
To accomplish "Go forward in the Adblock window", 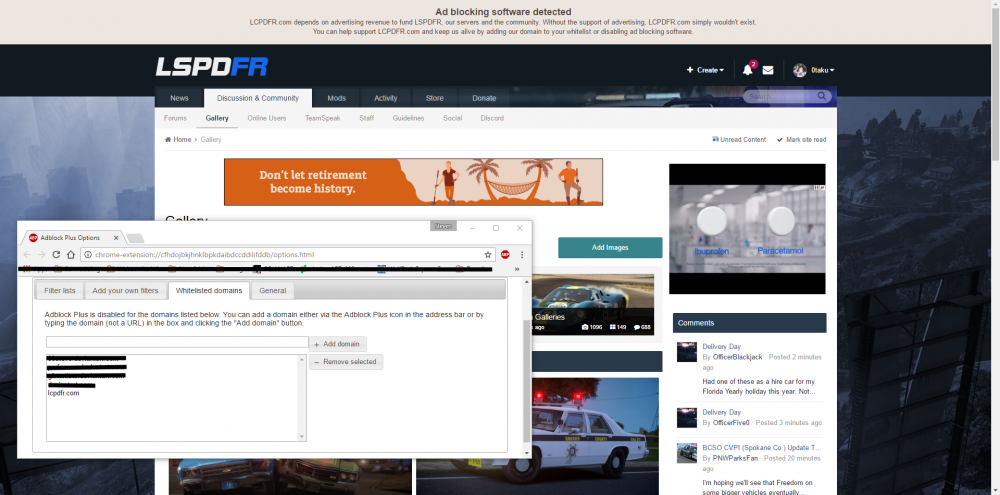I will (x=41, y=255).
